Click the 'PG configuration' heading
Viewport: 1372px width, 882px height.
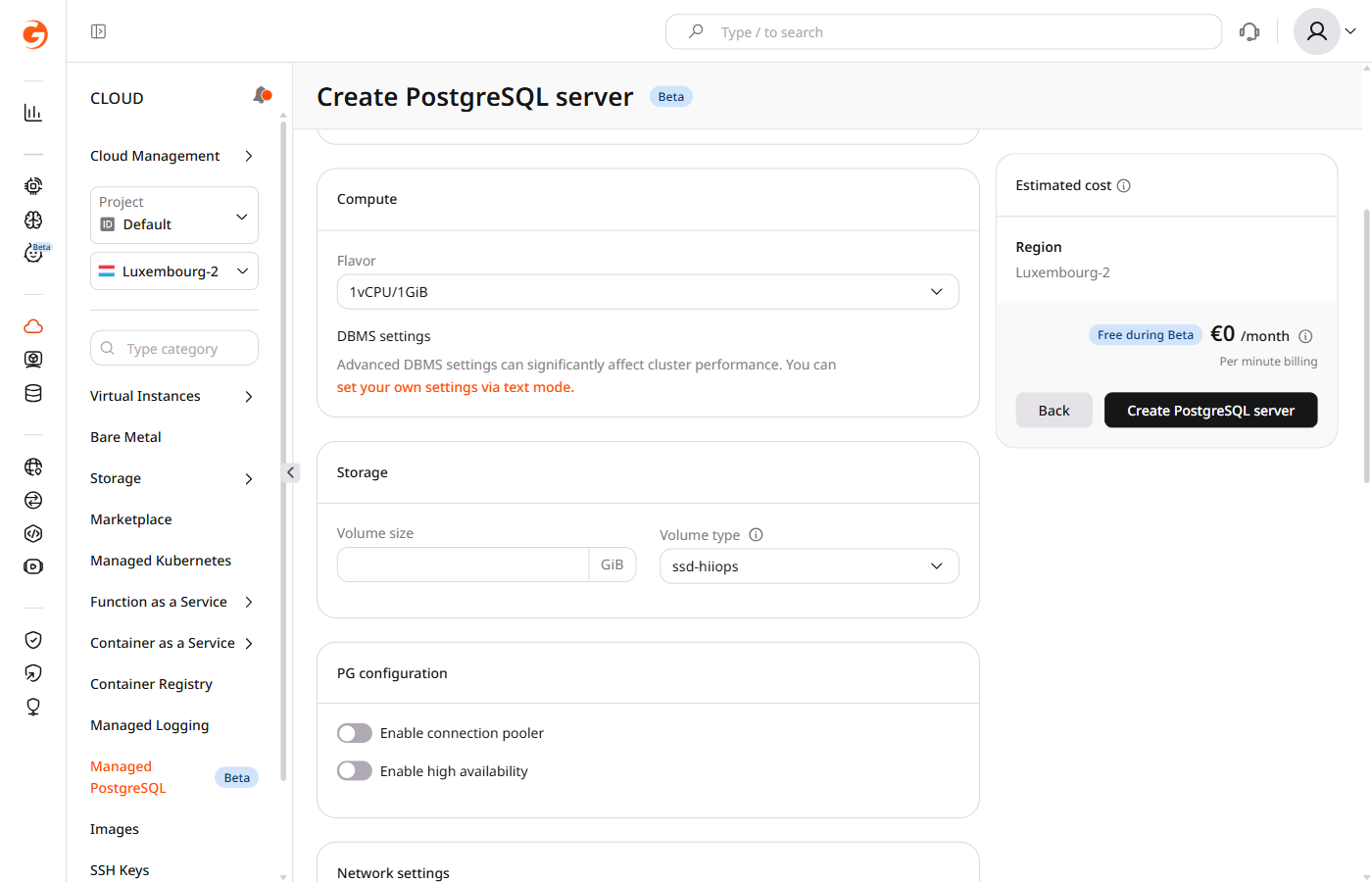click(x=392, y=673)
